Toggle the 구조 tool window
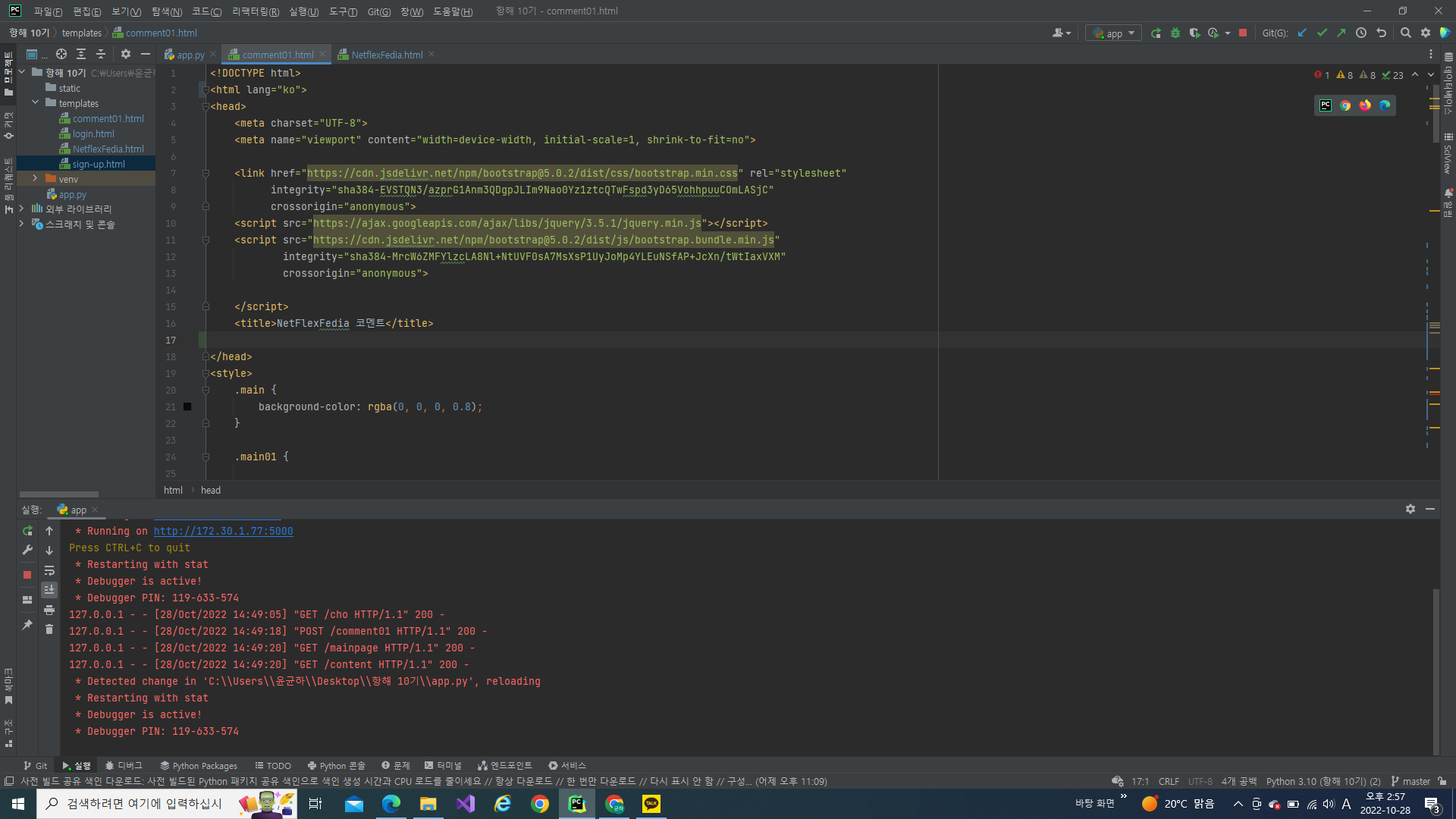The image size is (1456, 819). click(8, 734)
